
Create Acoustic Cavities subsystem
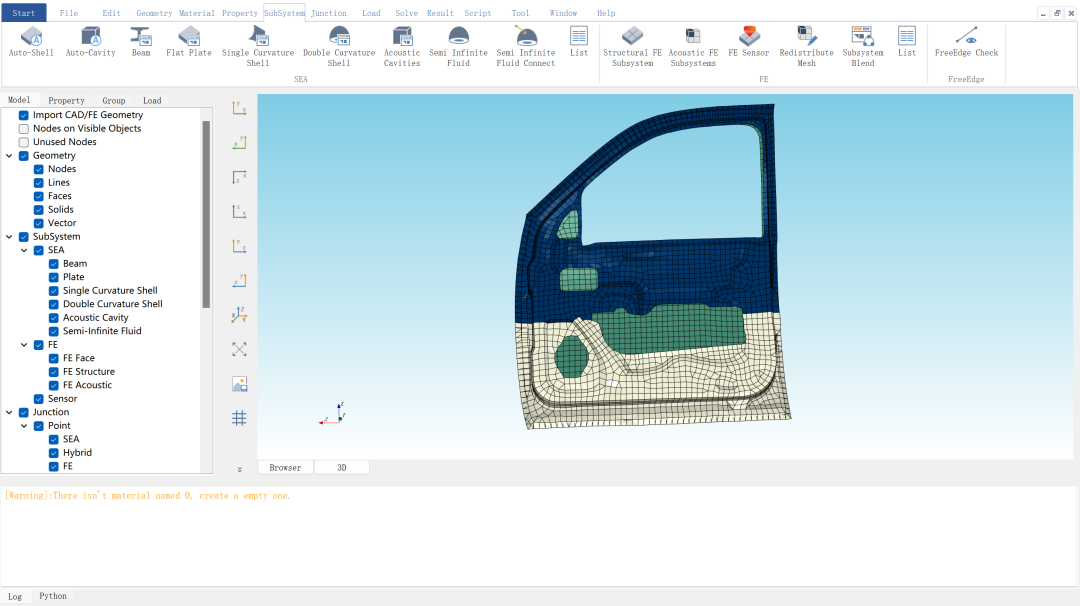(x=402, y=46)
